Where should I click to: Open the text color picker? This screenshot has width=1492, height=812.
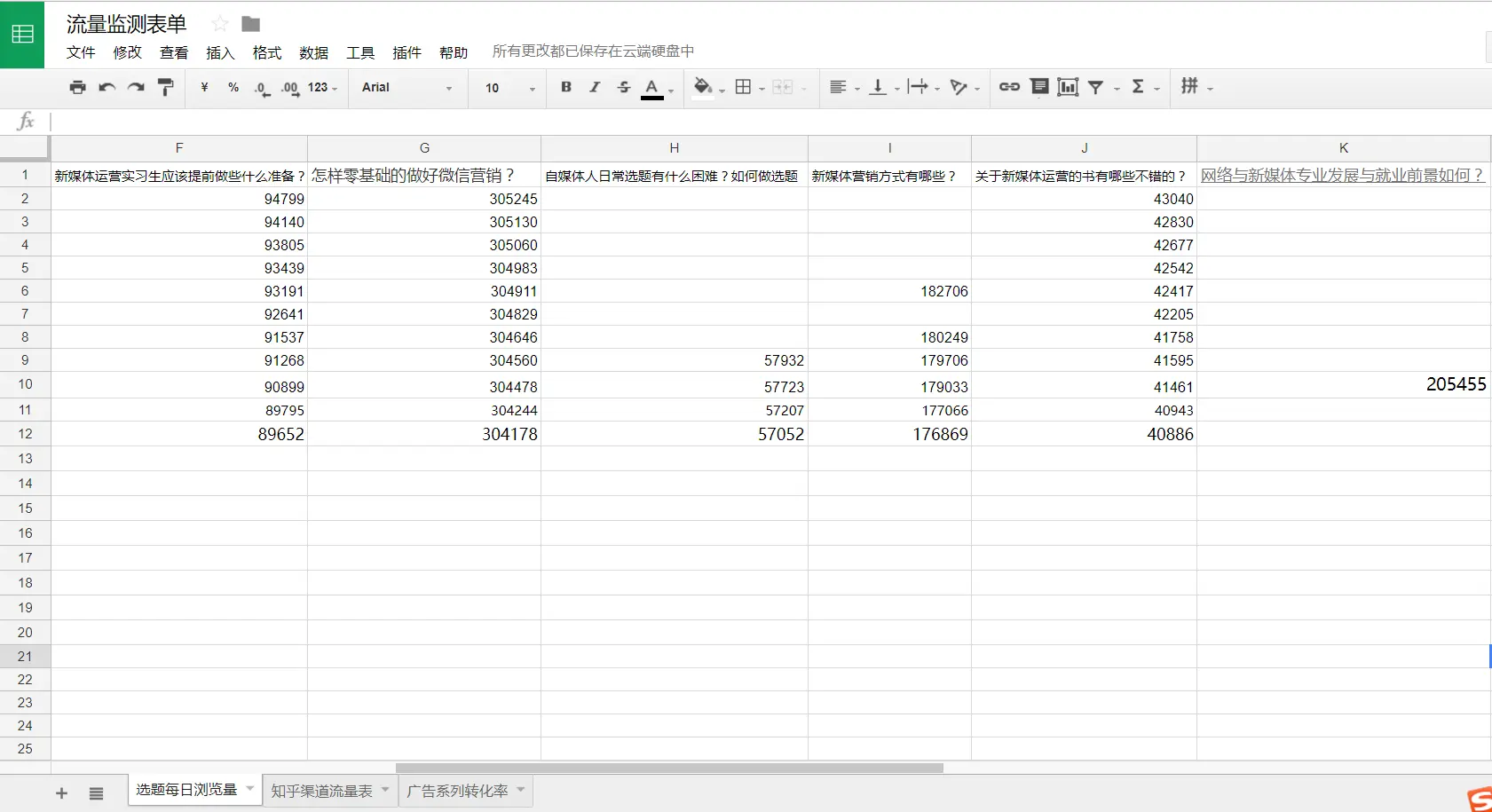tap(653, 88)
